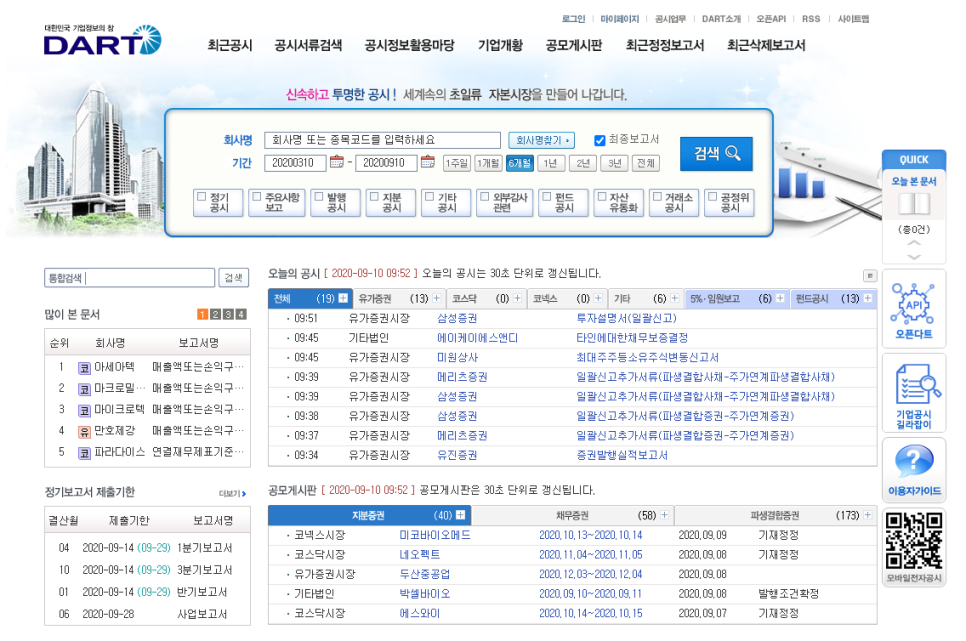
Task: Click the 통합검색 검색 button
Action: point(233,278)
